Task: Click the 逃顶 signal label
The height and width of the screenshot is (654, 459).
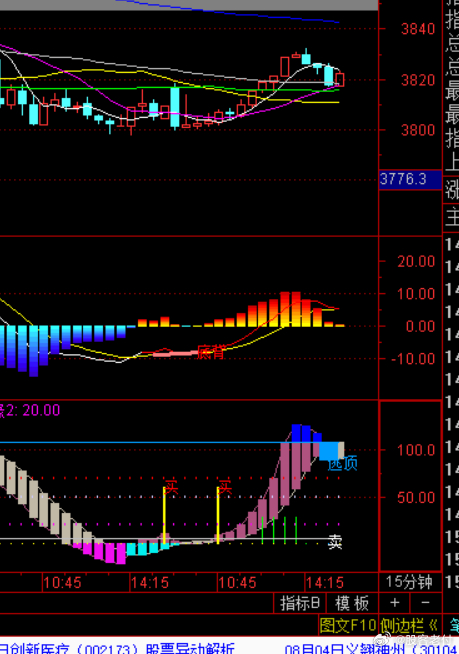Action: 343,463
